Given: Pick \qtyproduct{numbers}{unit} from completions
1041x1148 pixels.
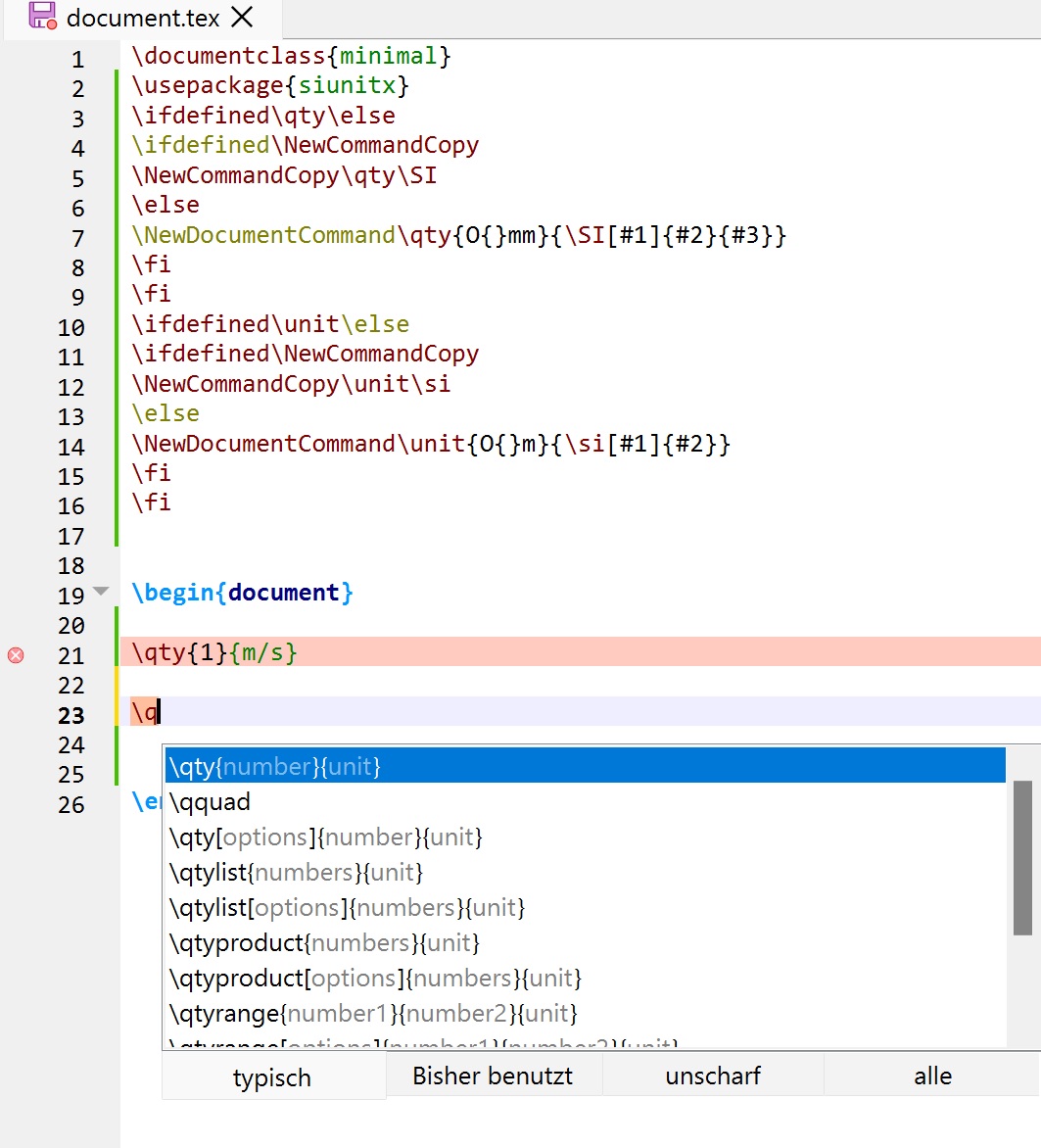Looking at the screenshot, I should (x=323, y=943).
